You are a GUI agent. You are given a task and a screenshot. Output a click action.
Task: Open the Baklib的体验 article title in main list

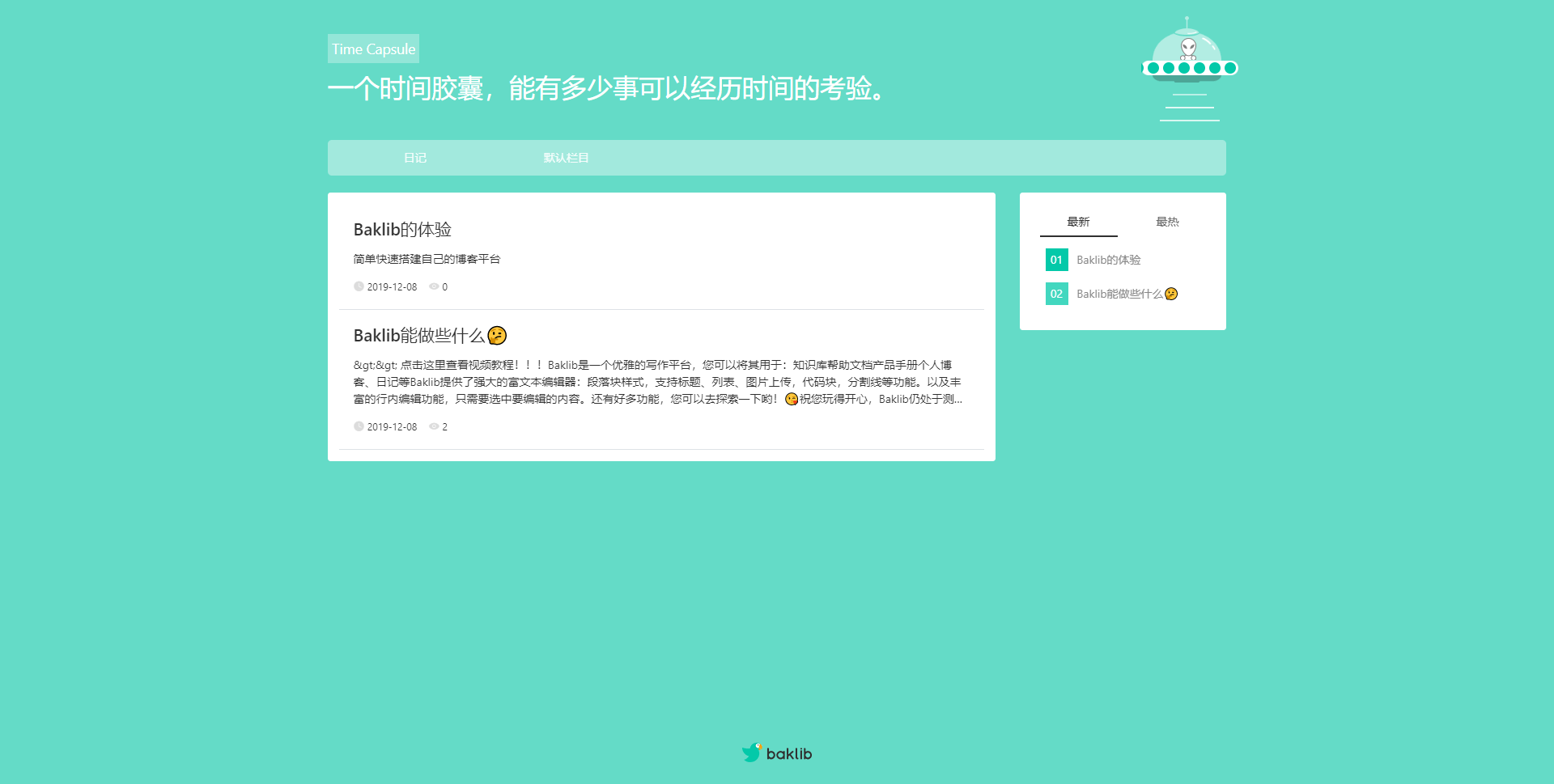pyautogui.click(x=402, y=230)
